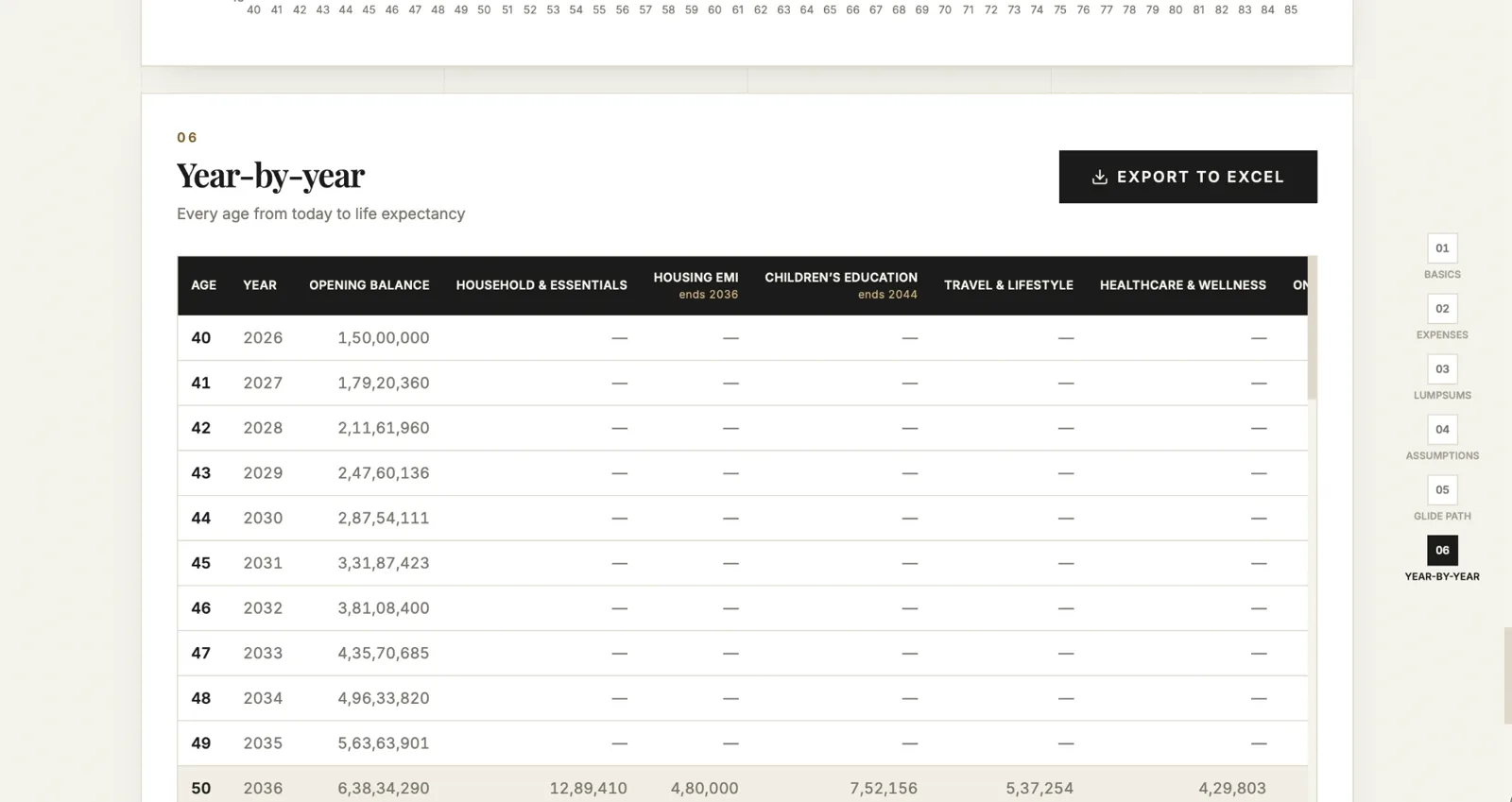Click the Opening Balance column header
This screenshot has width=1512, height=802.
[x=369, y=285]
